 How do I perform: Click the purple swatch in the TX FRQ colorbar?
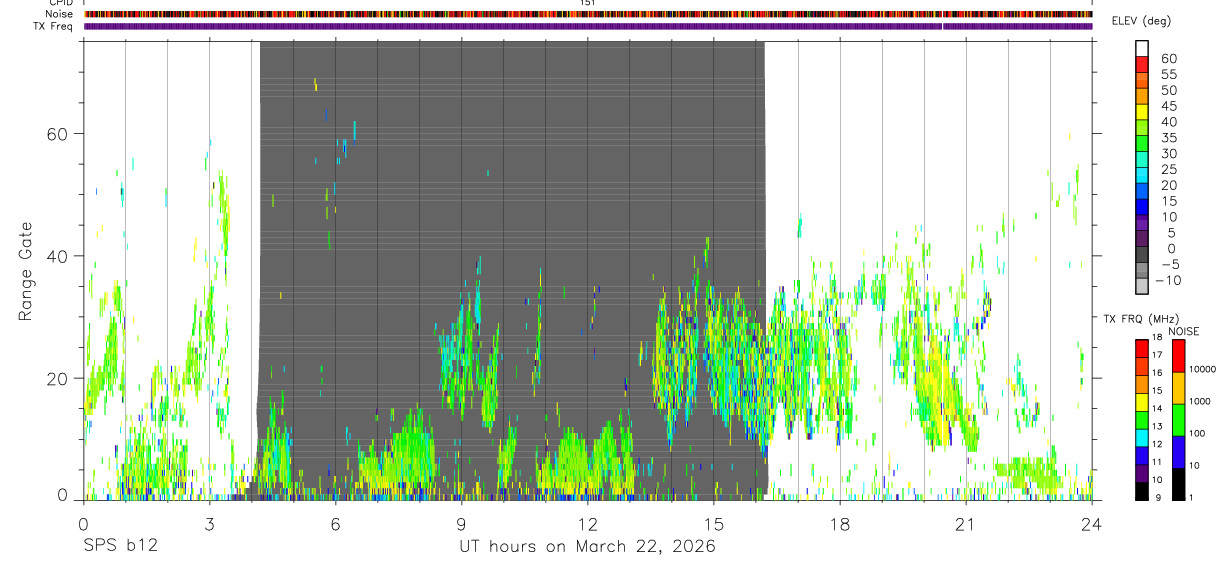point(1141,474)
